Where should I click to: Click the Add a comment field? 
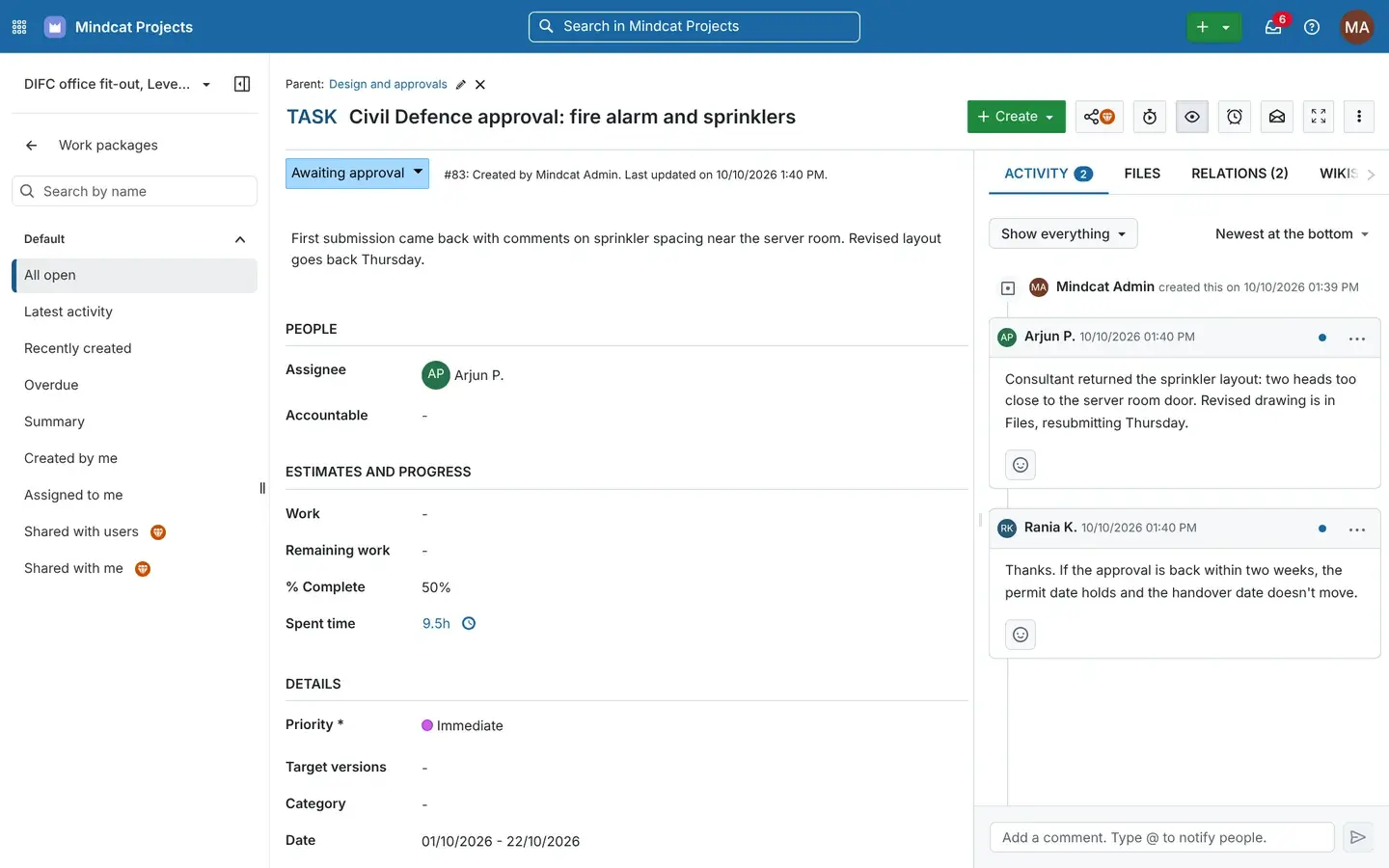click(1161, 837)
